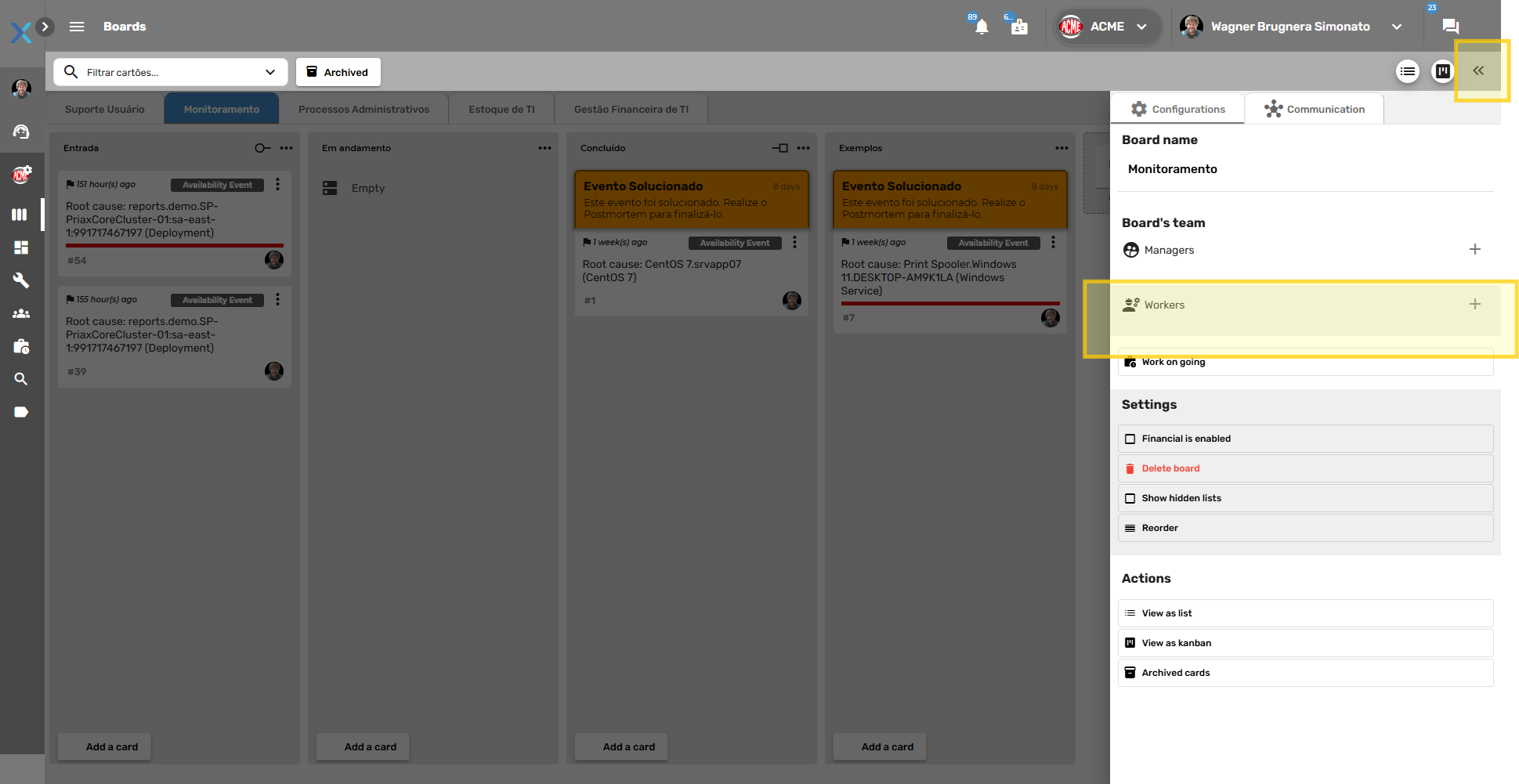Open the Suporte Usuário board tab
Image resolution: width=1519 pixels, height=784 pixels.
point(105,110)
